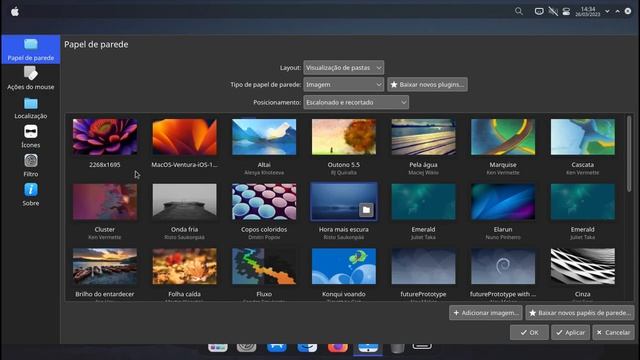640x360 pixels.
Task: Click the search magnifier in top bar
Action: pyautogui.click(x=519, y=11)
